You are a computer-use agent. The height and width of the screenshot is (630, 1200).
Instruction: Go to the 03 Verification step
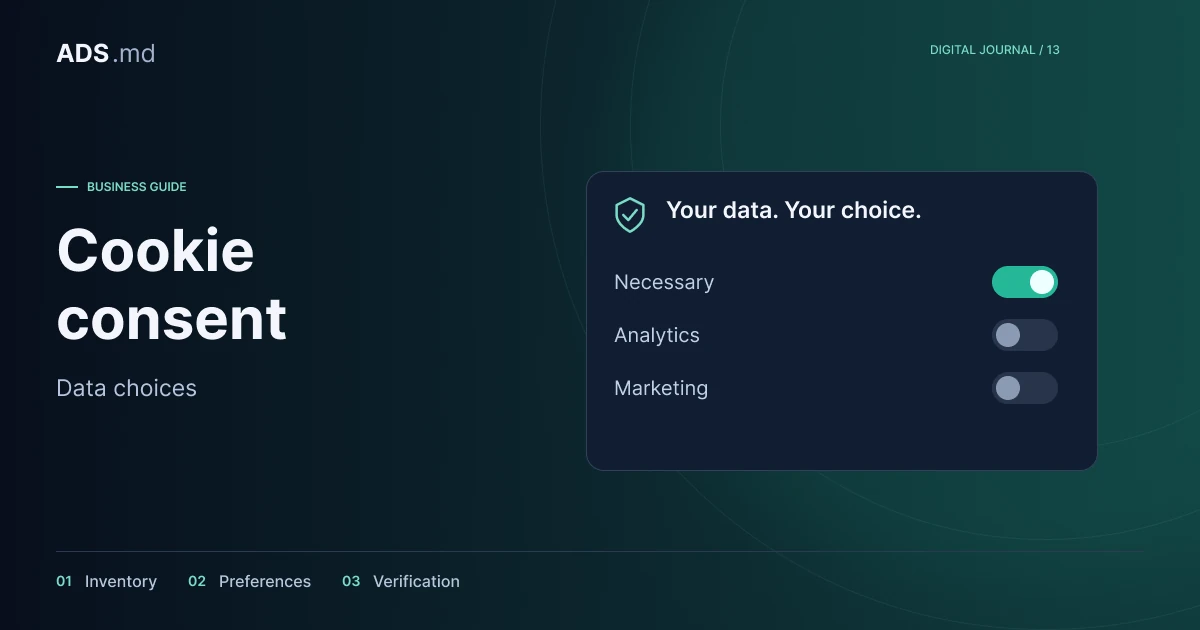coord(401,581)
